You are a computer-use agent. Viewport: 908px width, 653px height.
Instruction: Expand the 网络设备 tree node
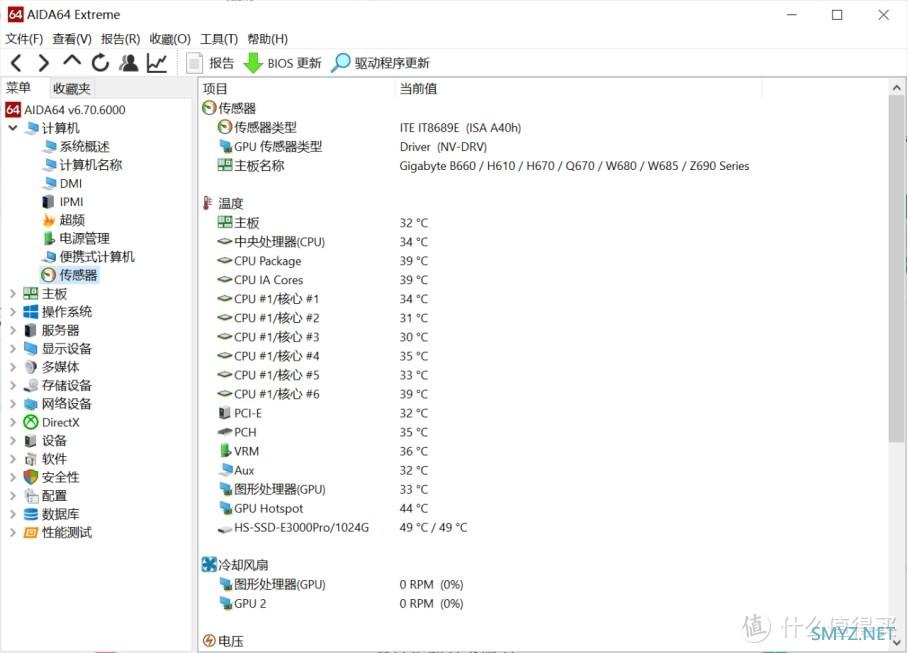point(13,404)
